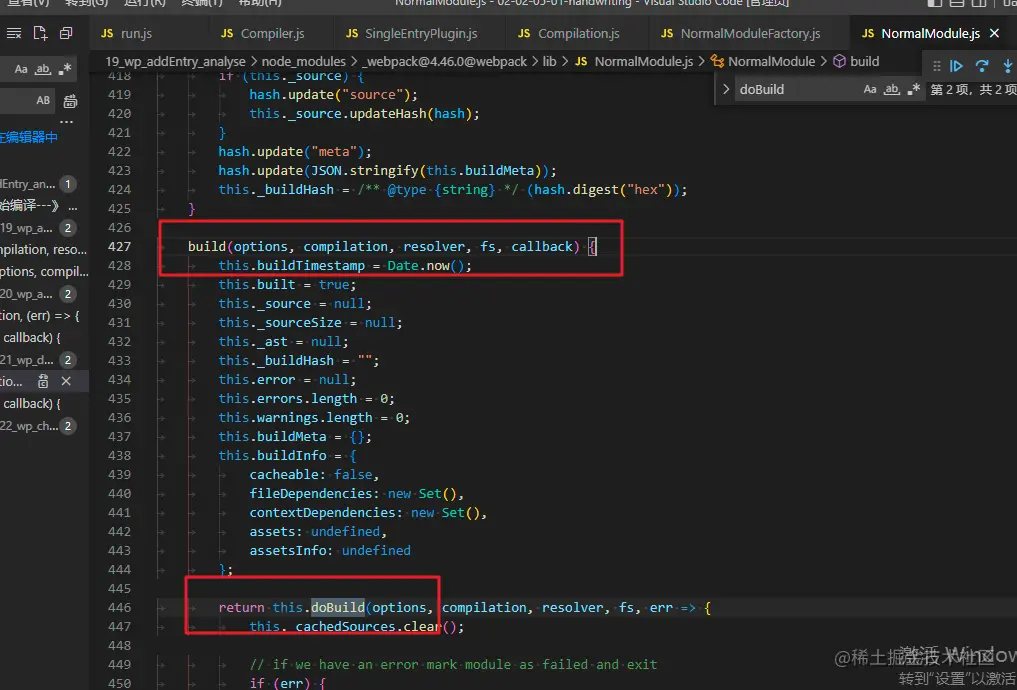Select search match 'mpilation, reso...'
1017x690 pixels.
tap(42, 250)
